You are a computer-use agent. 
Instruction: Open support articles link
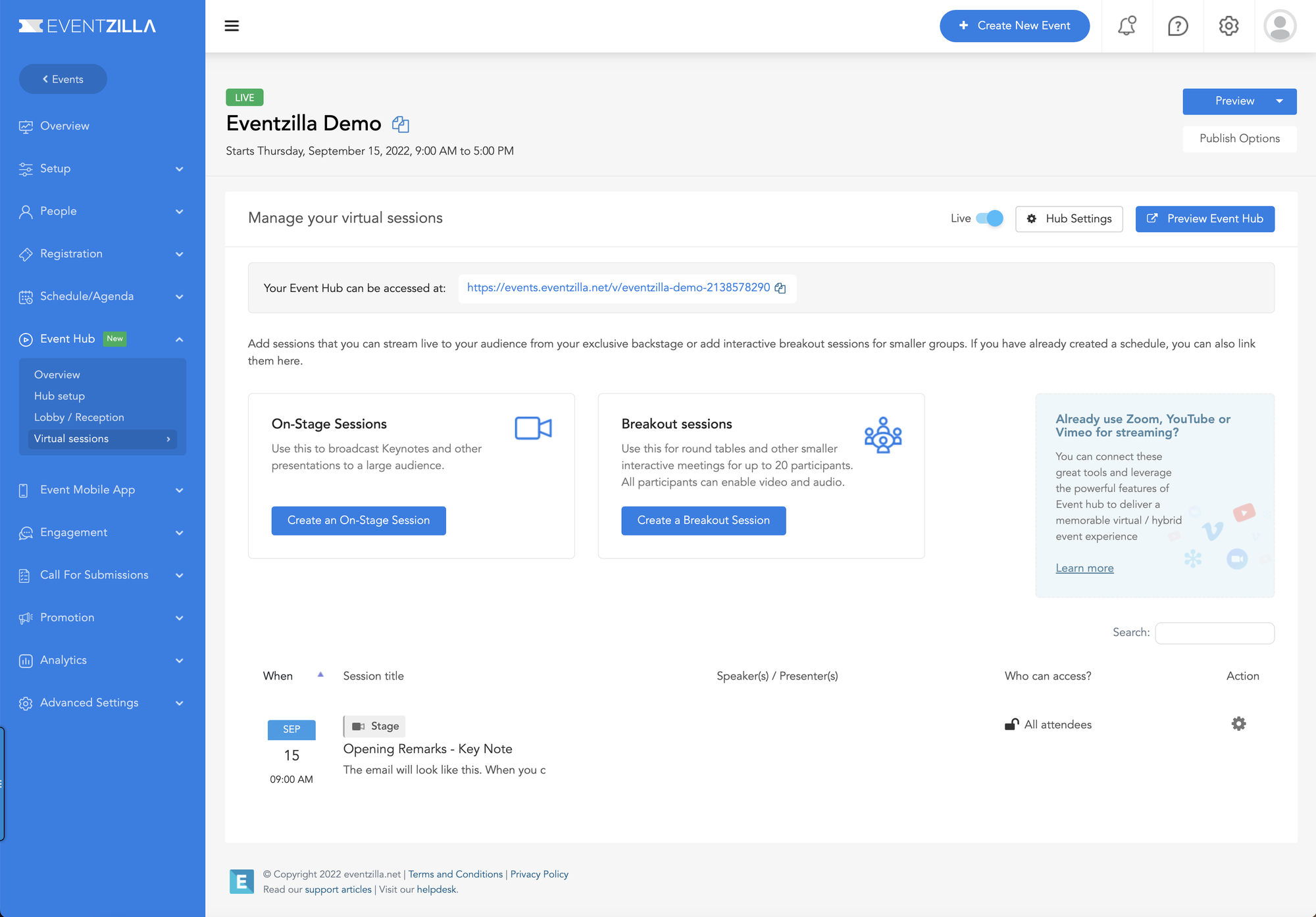pyautogui.click(x=338, y=889)
